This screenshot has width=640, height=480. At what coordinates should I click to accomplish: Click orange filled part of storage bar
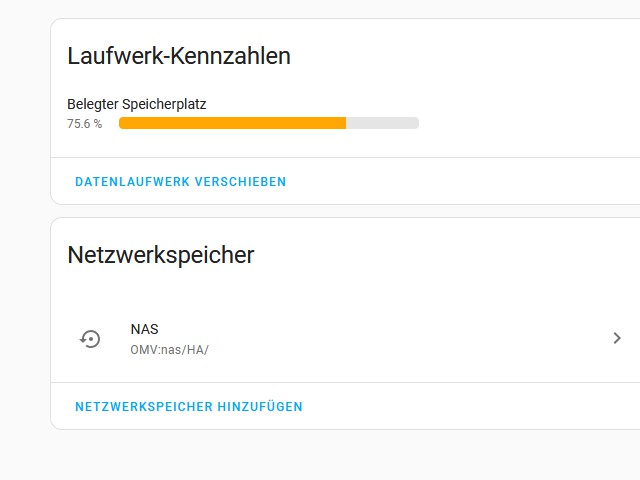pos(232,123)
